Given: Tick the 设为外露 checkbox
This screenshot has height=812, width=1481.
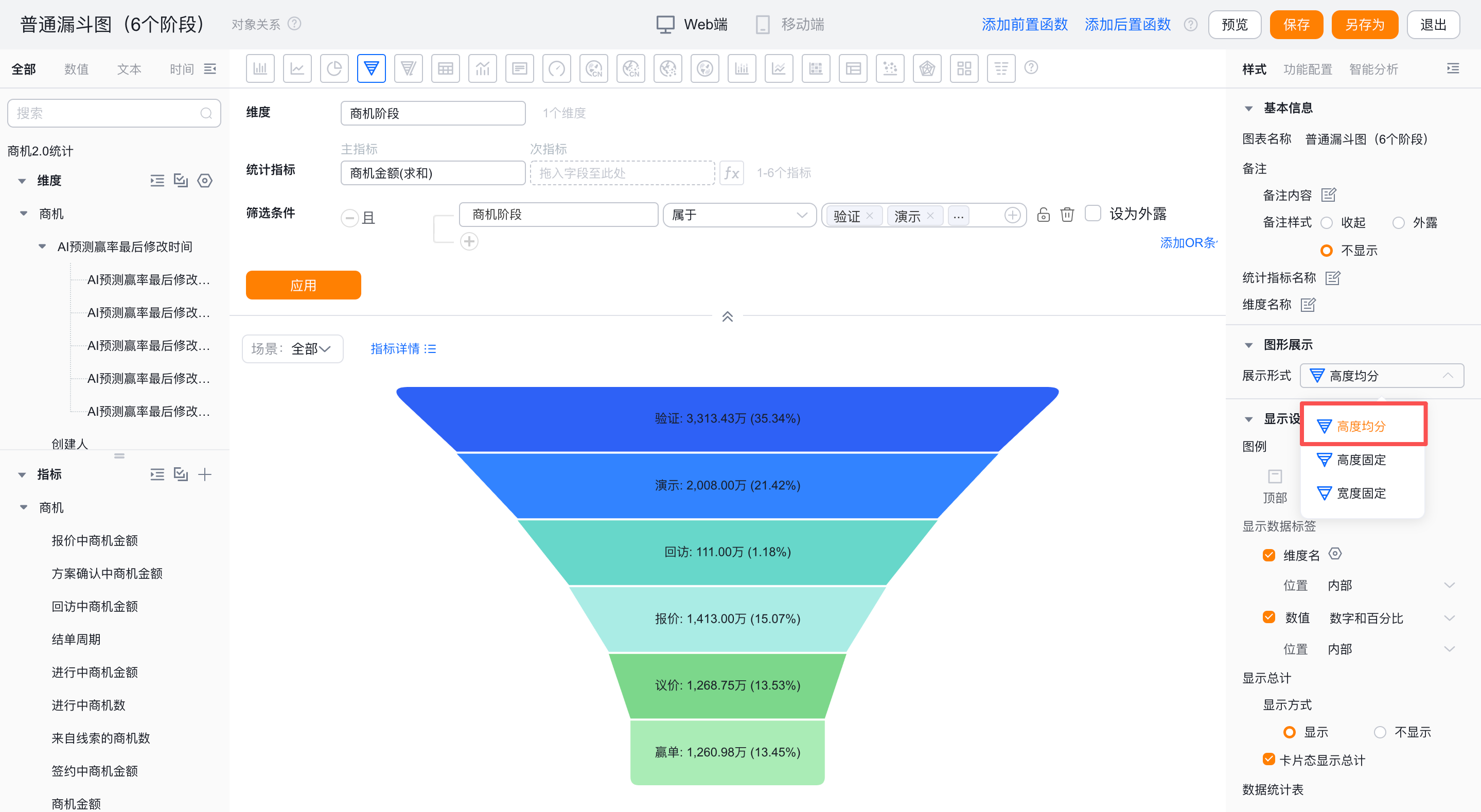Looking at the screenshot, I should (1092, 214).
